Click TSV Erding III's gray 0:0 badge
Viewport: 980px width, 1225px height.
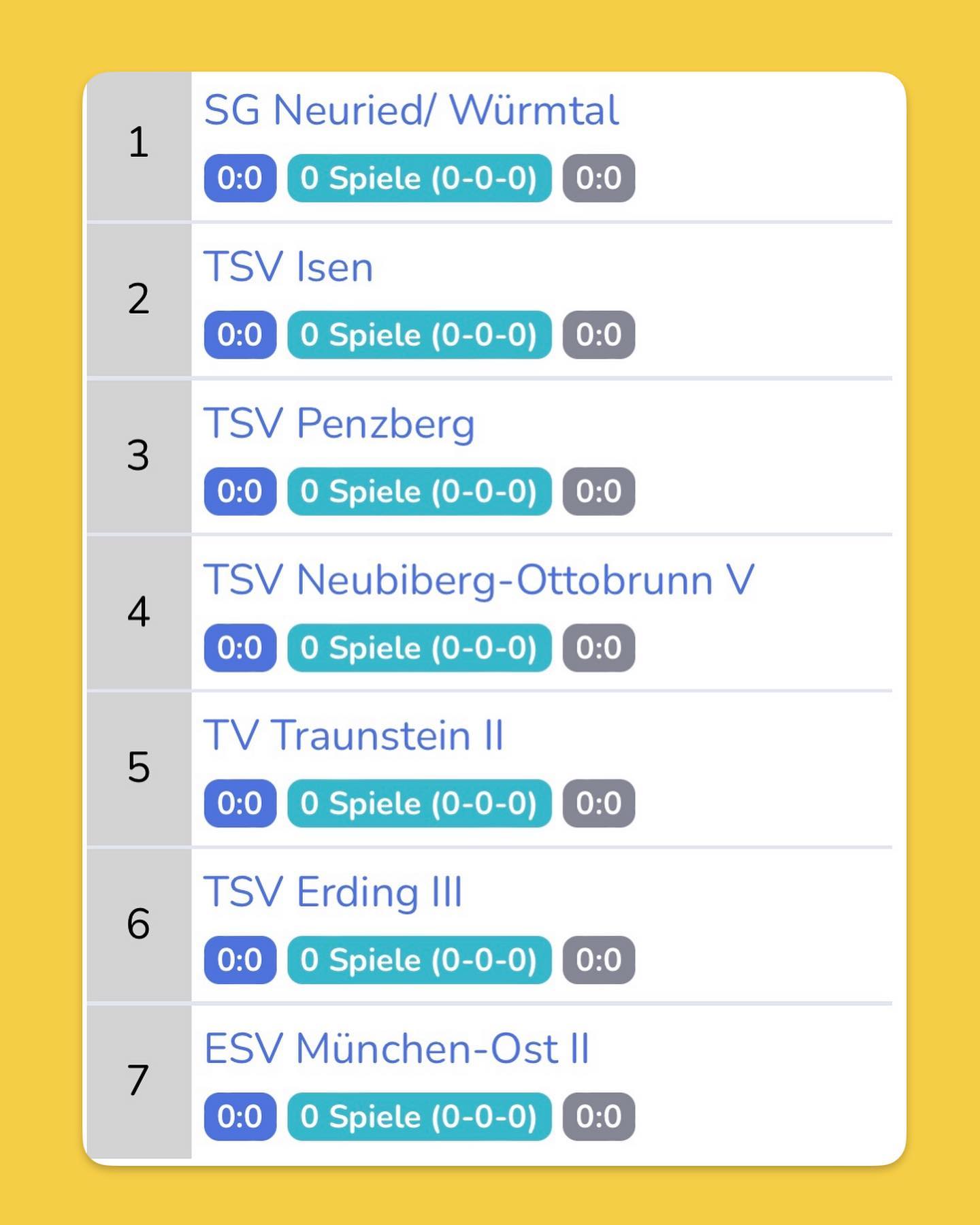pos(599,960)
